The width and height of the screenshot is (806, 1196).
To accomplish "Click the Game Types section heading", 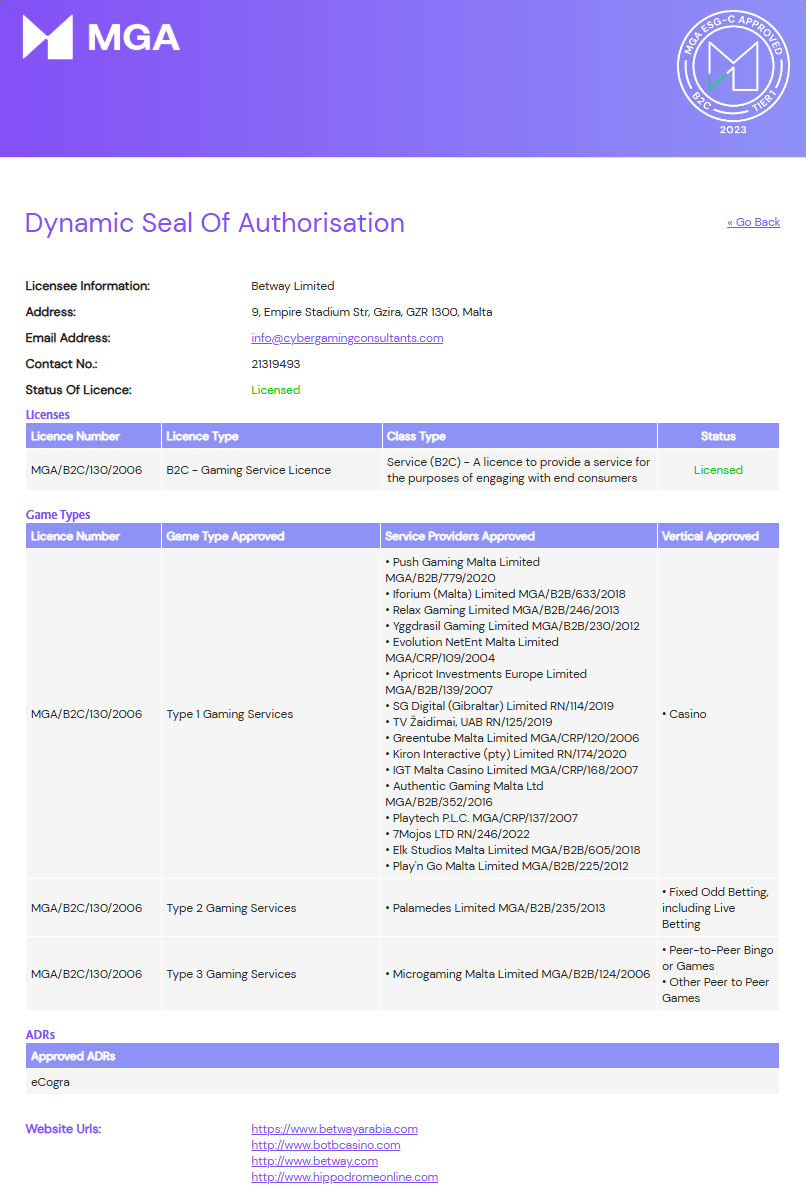I will coord(58,515).
